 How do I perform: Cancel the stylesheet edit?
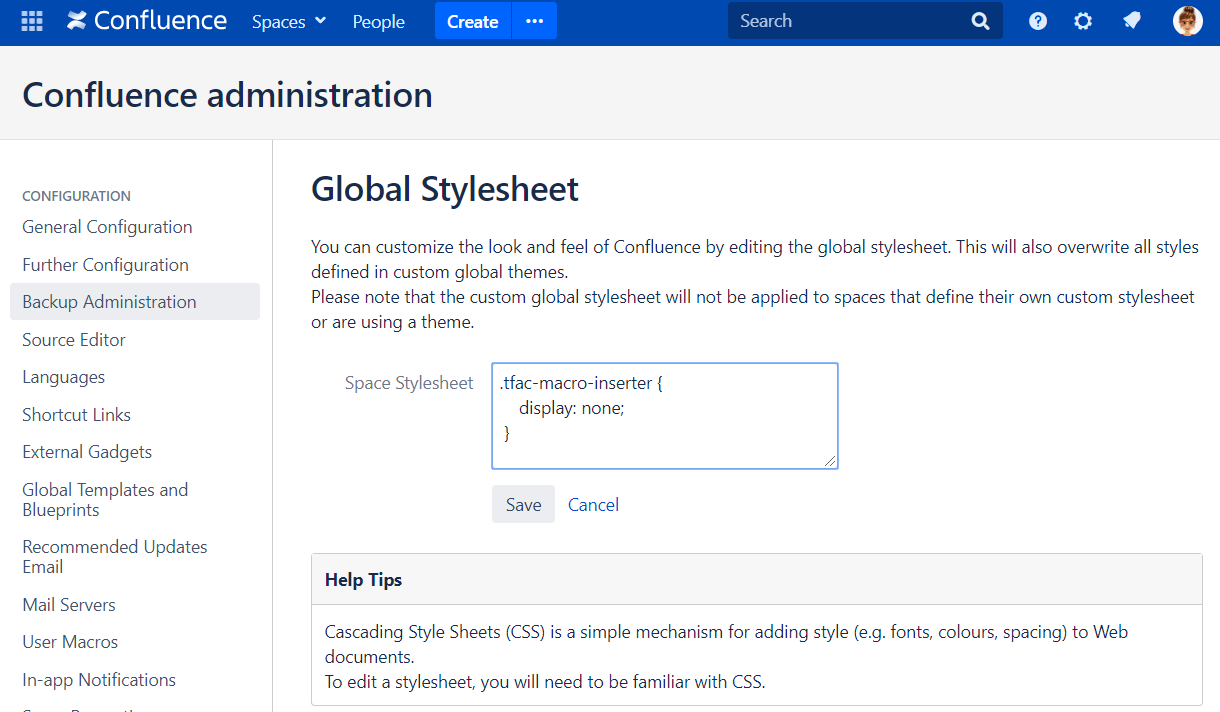(x=593, y=504)
